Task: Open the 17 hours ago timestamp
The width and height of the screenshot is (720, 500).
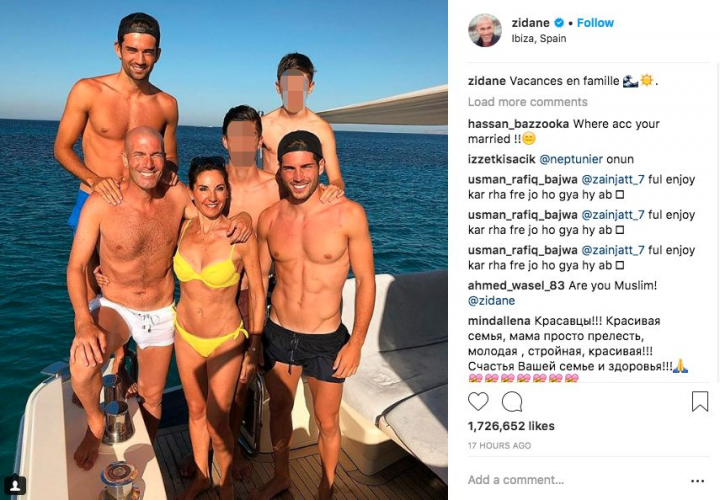Action: (x=499, y=446)
